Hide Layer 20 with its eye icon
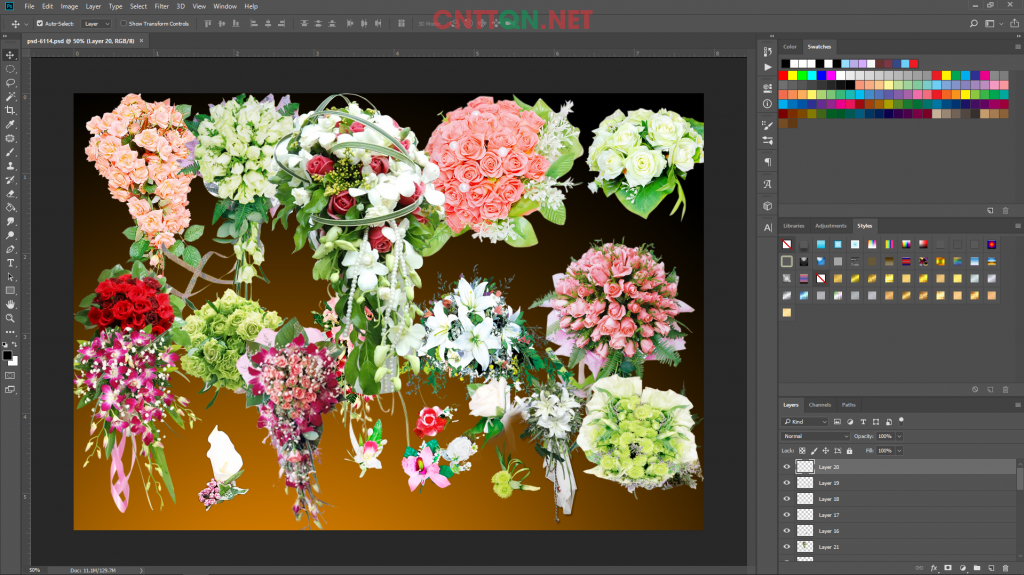This screenshot has width=1024, height=575. point(787,467)
